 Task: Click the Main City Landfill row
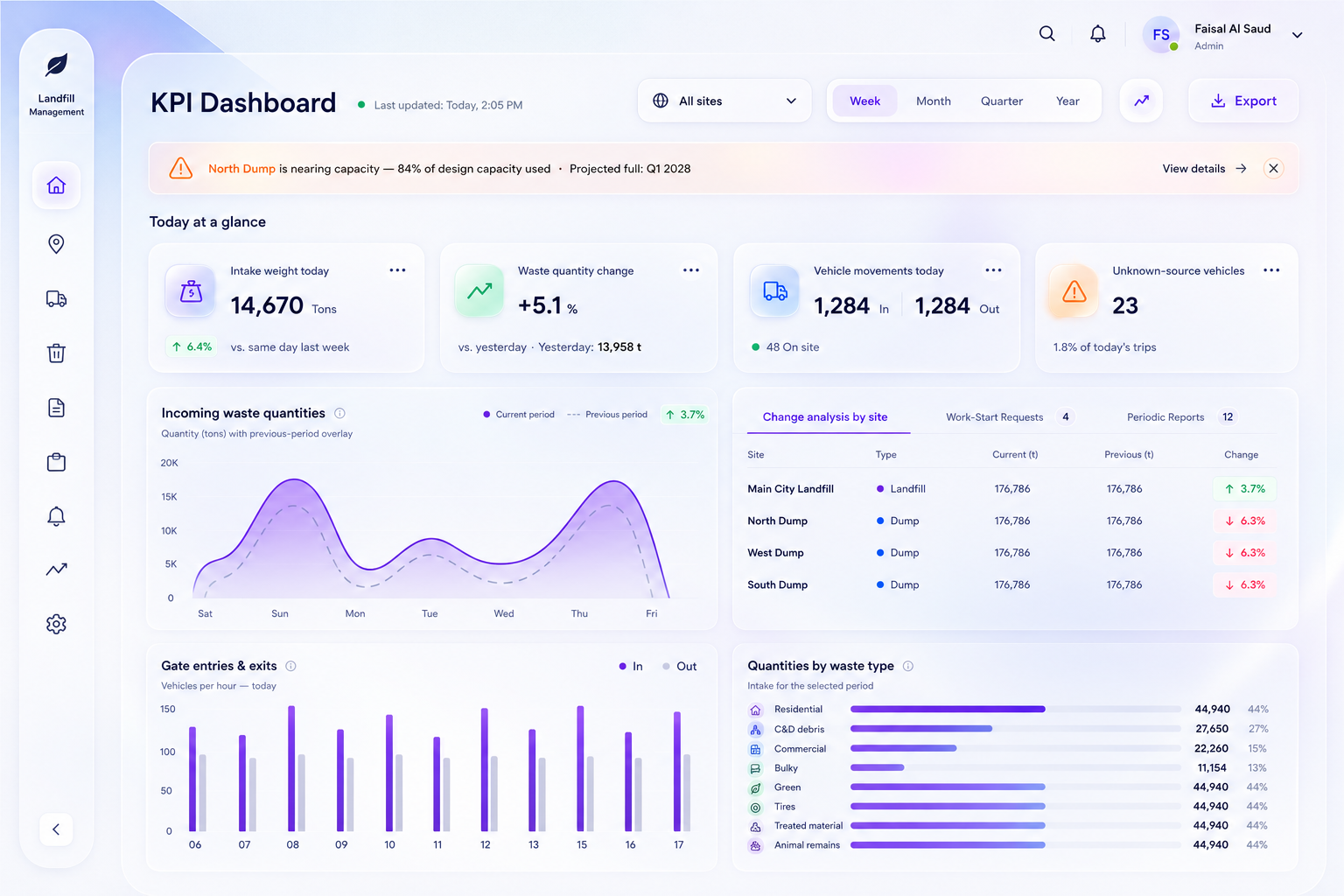point(1011,489)
